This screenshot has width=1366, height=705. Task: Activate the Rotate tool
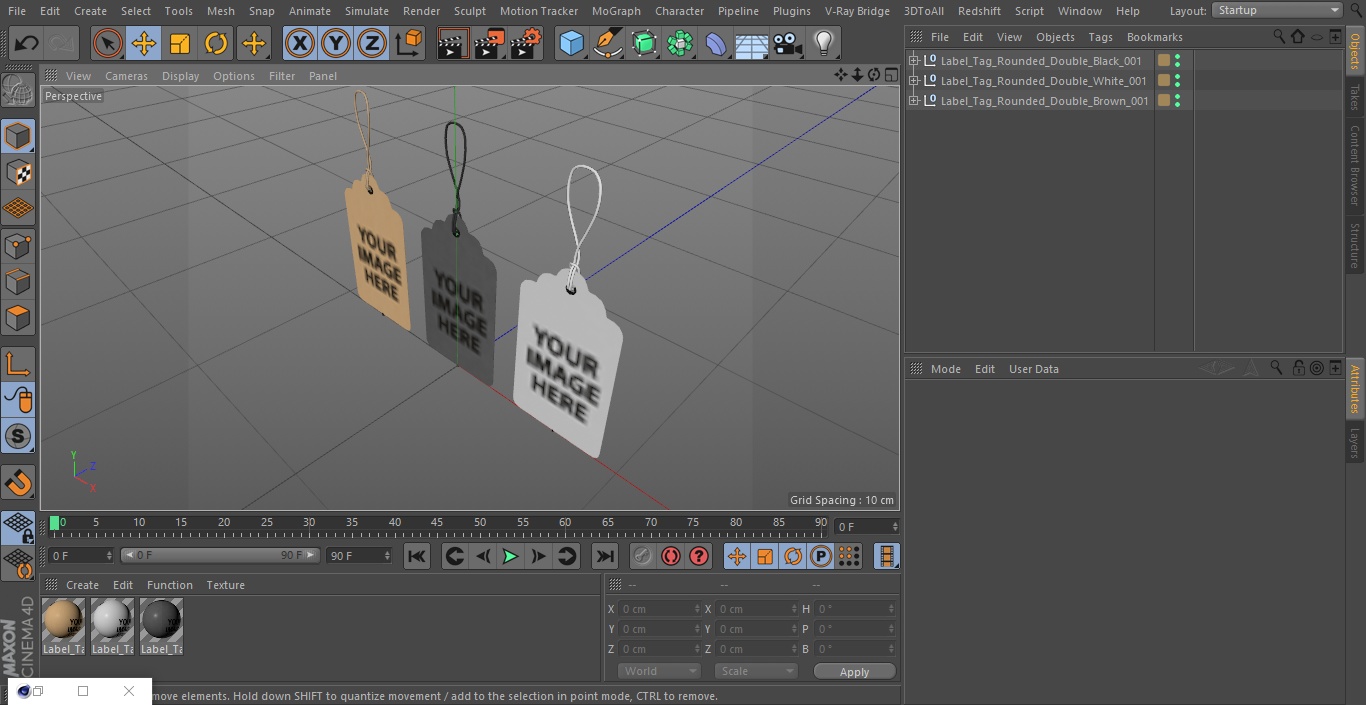[x=216, y=44]
